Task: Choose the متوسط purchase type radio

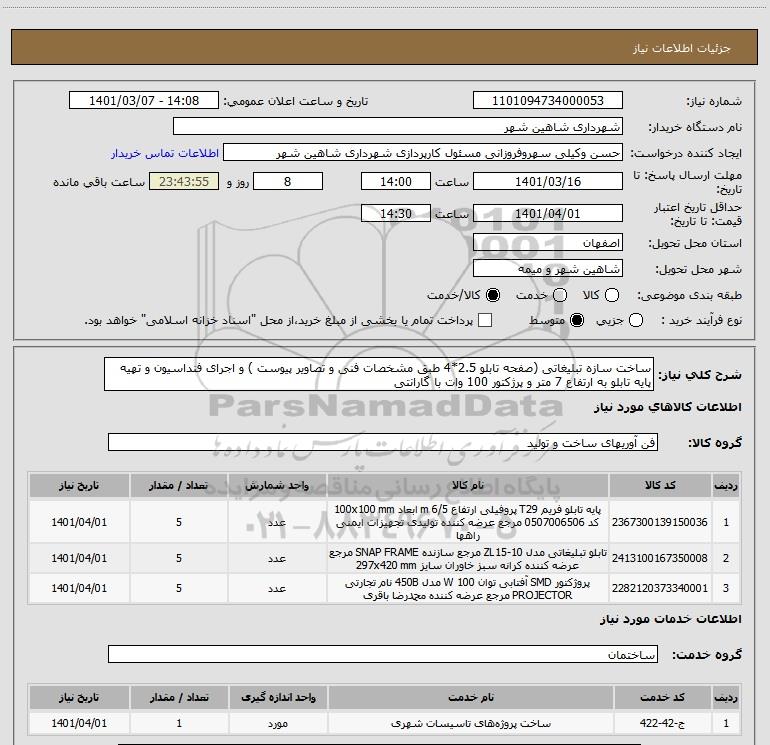Action: (577, 321)
